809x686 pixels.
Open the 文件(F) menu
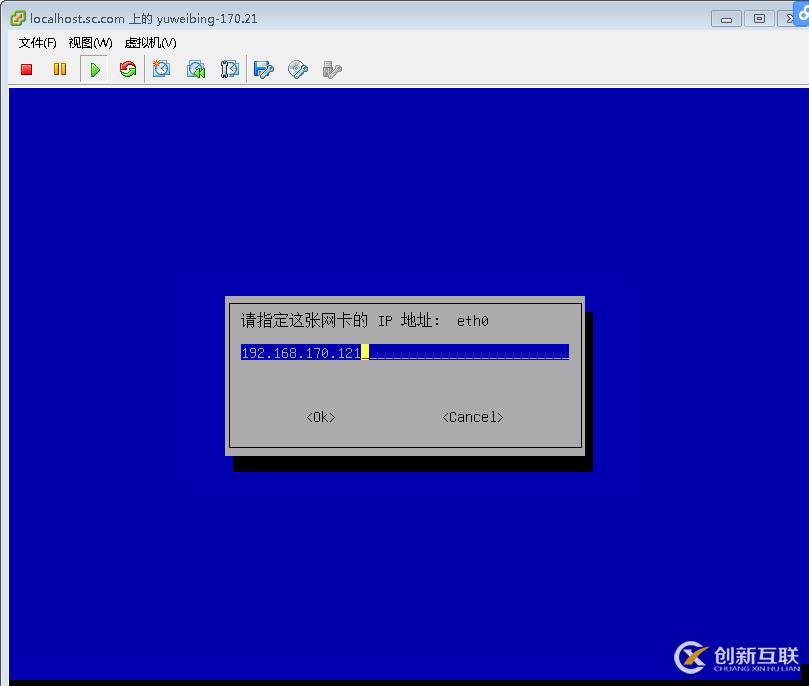[36, 43]
